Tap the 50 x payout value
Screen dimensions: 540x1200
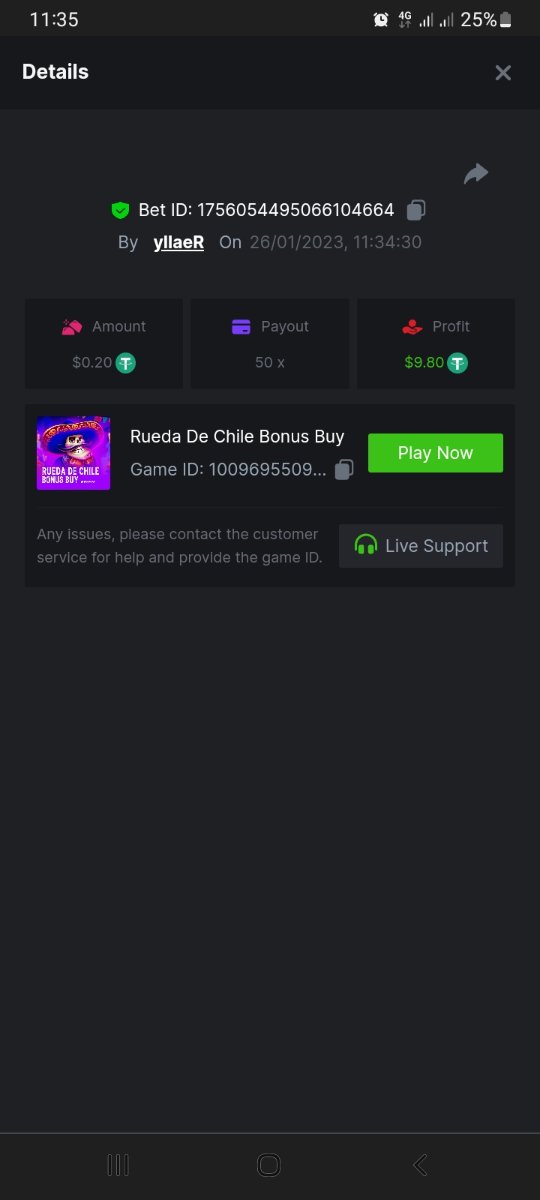[270, 362]
